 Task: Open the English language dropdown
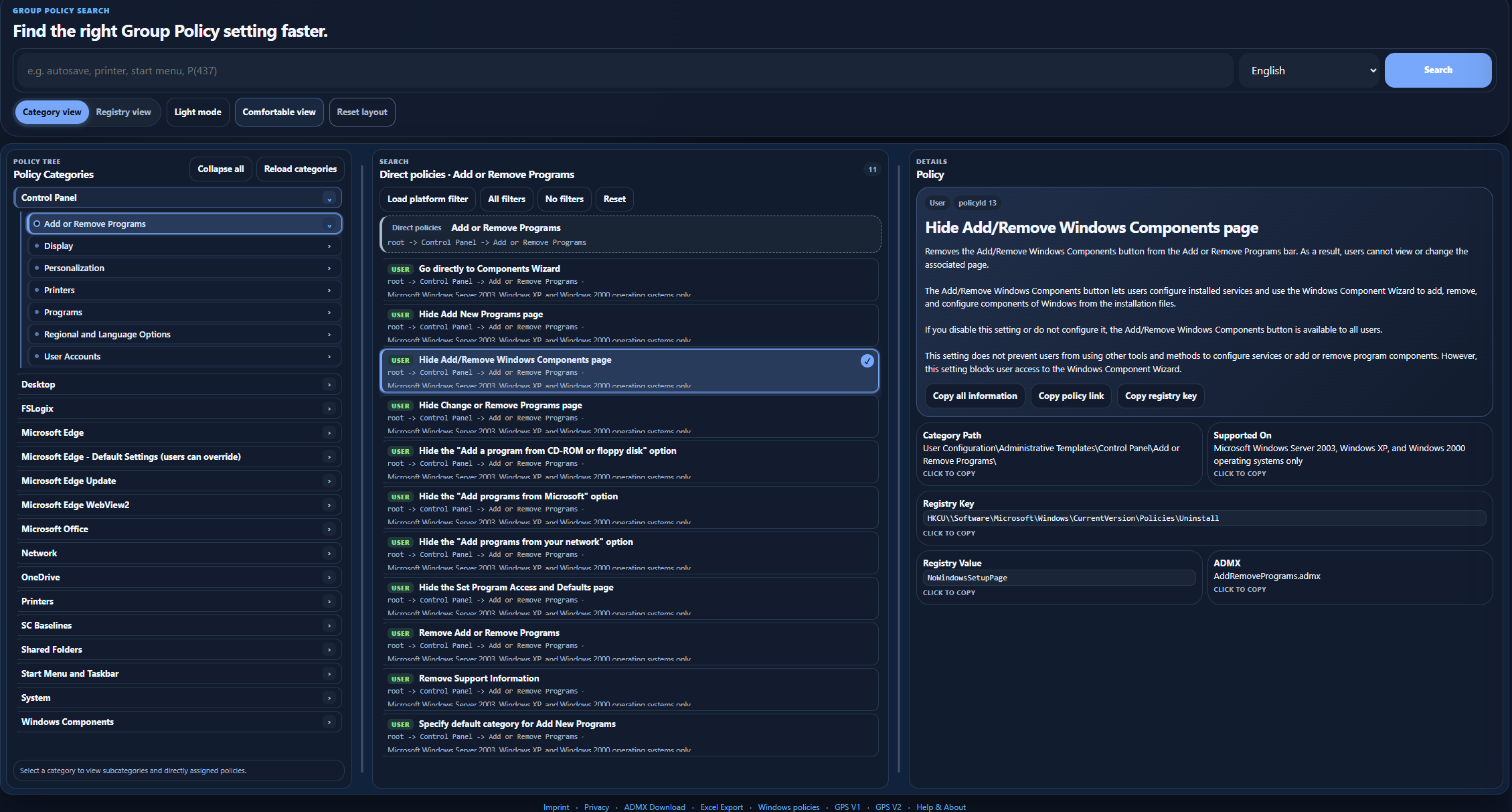point(1309,70)
